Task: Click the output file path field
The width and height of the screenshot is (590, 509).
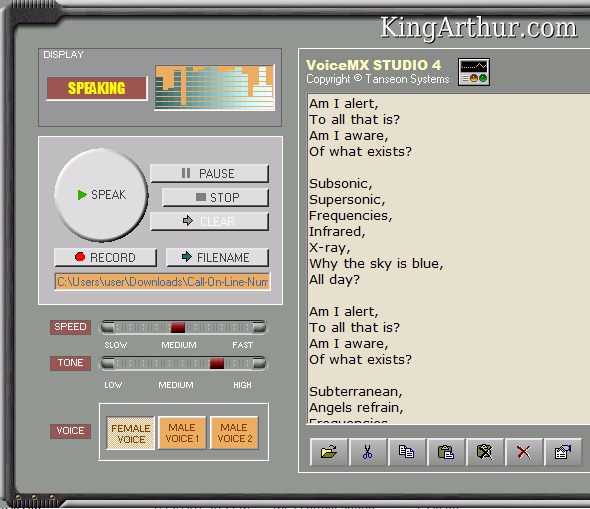Action: 162,282
